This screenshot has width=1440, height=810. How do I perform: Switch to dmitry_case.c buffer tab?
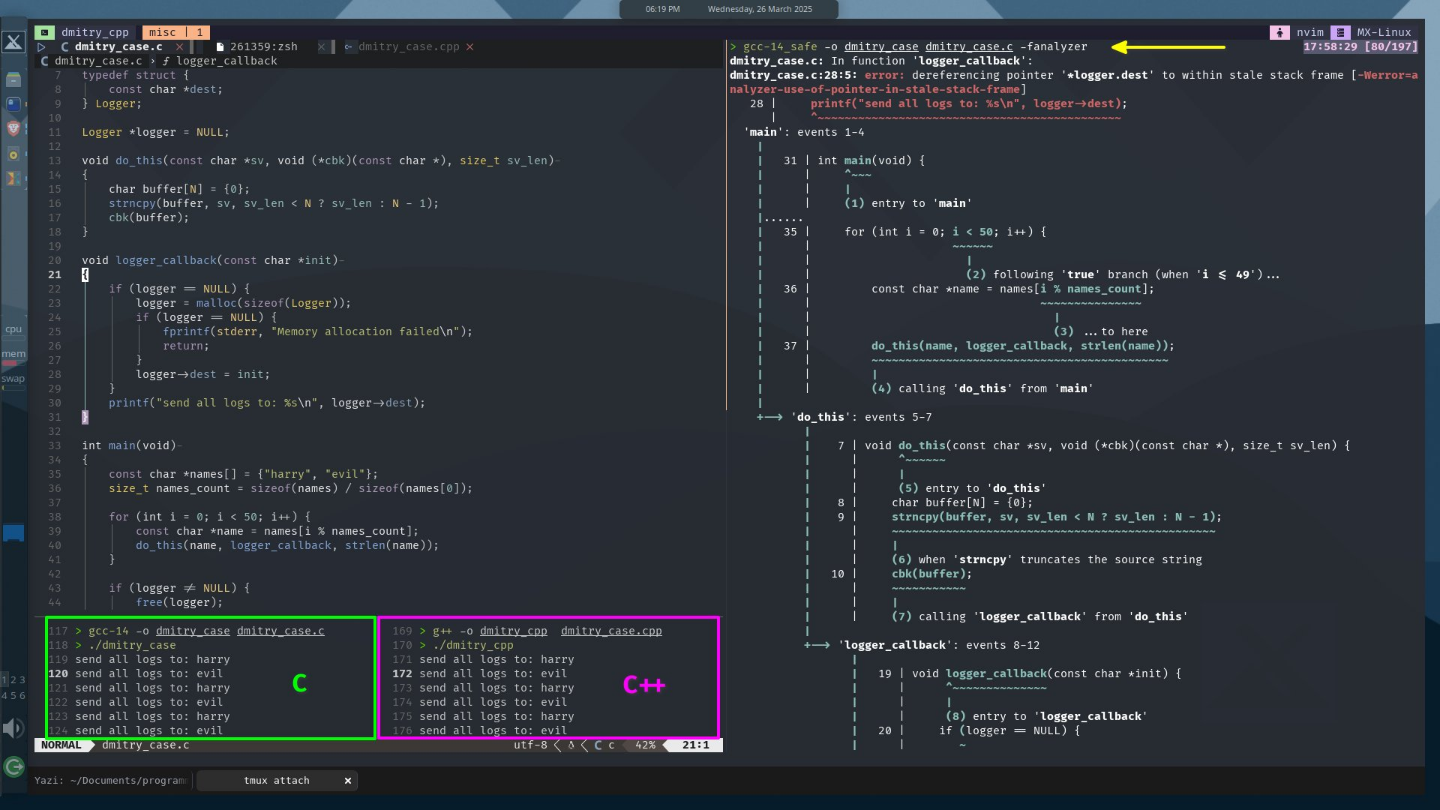pyautogui.click(x=118, y=46)
